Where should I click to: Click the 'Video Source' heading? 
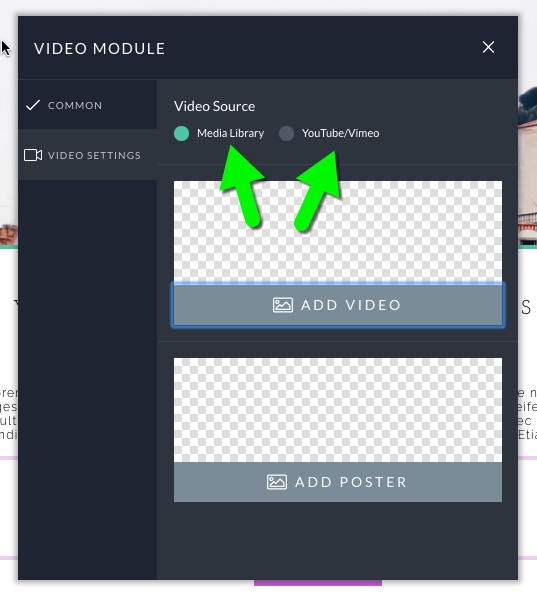tap(214, 106)
